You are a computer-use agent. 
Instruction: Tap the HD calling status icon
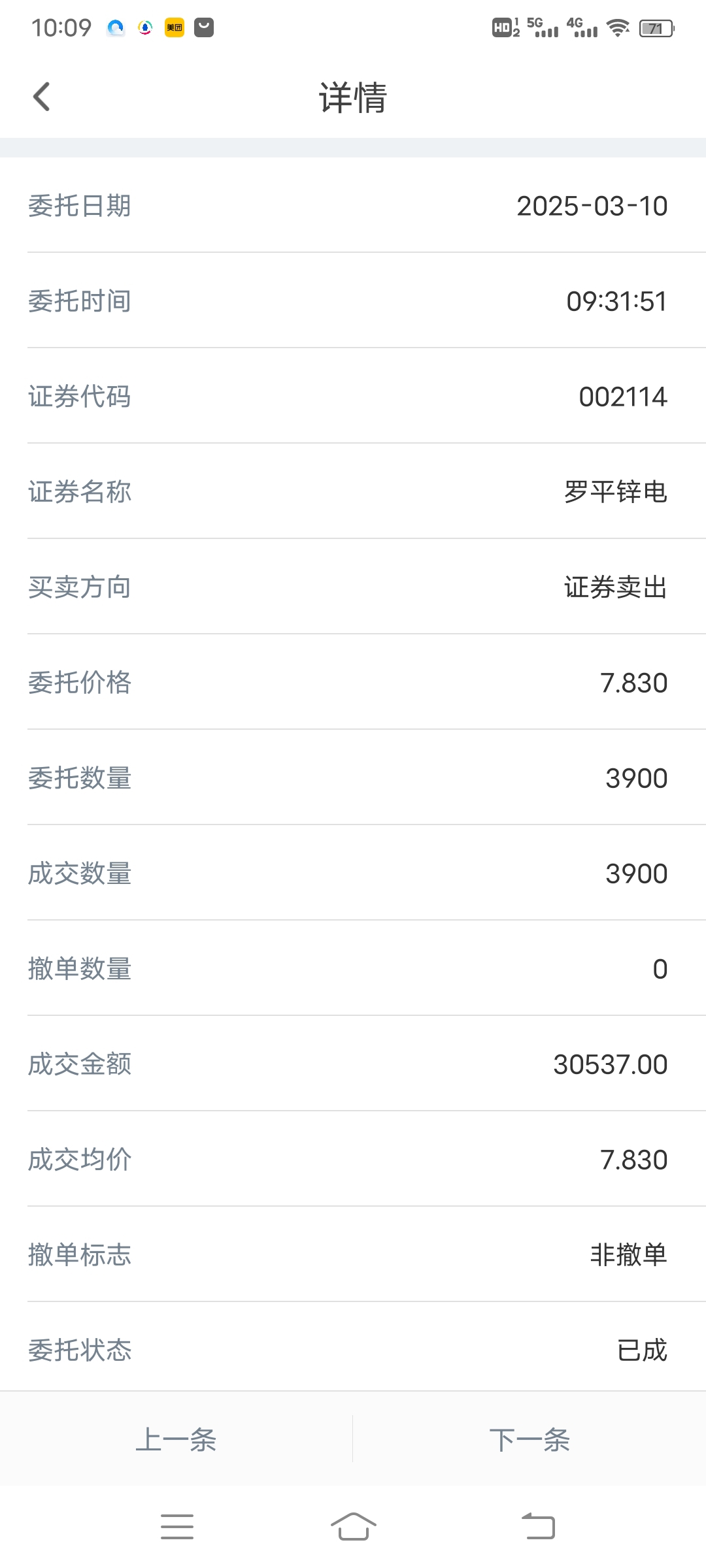point(506,27)
